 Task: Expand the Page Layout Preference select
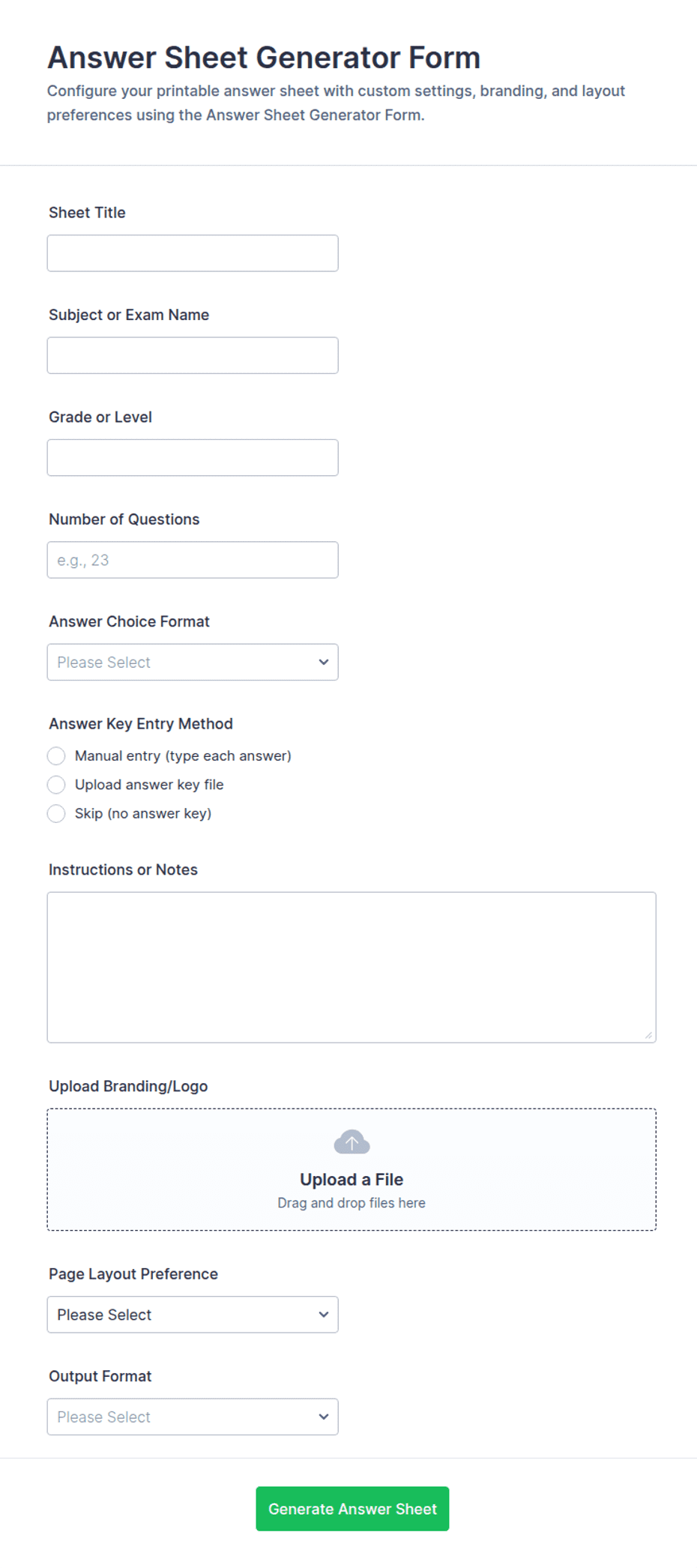193,1315
